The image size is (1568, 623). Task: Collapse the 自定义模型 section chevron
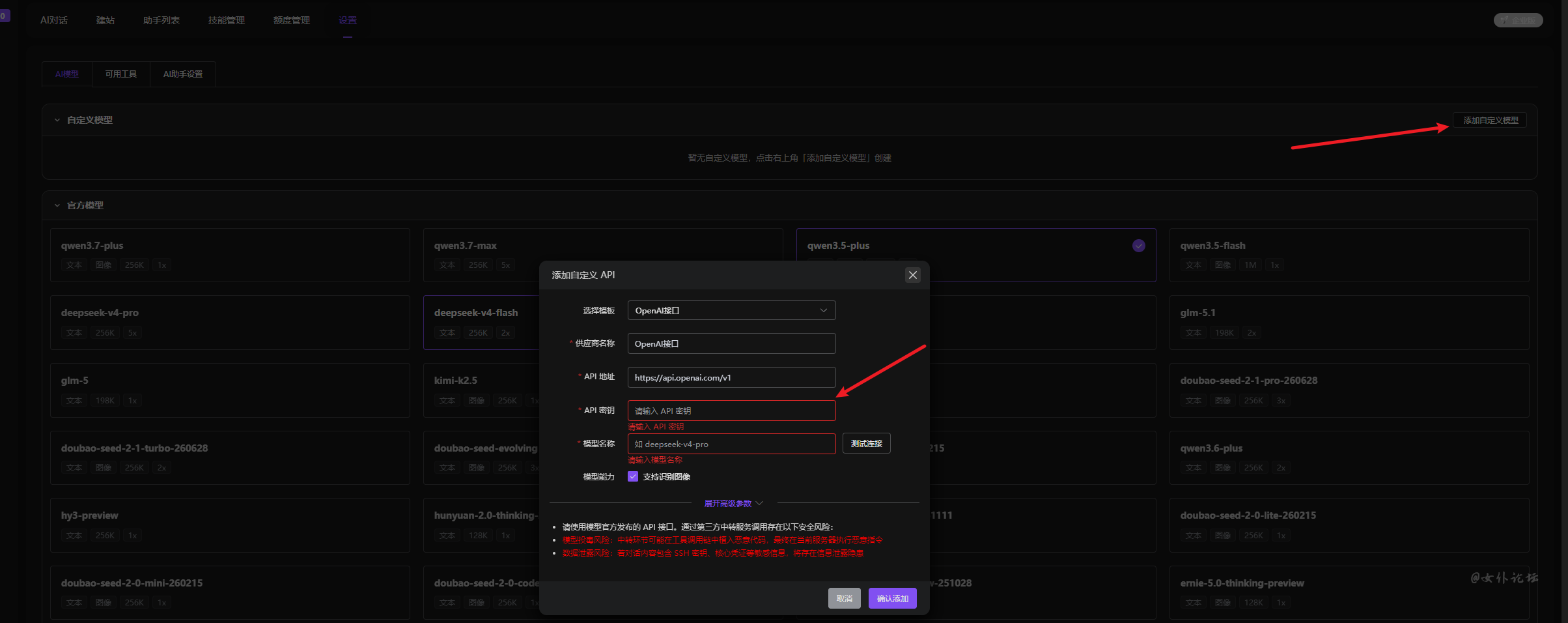pos(57,120)
